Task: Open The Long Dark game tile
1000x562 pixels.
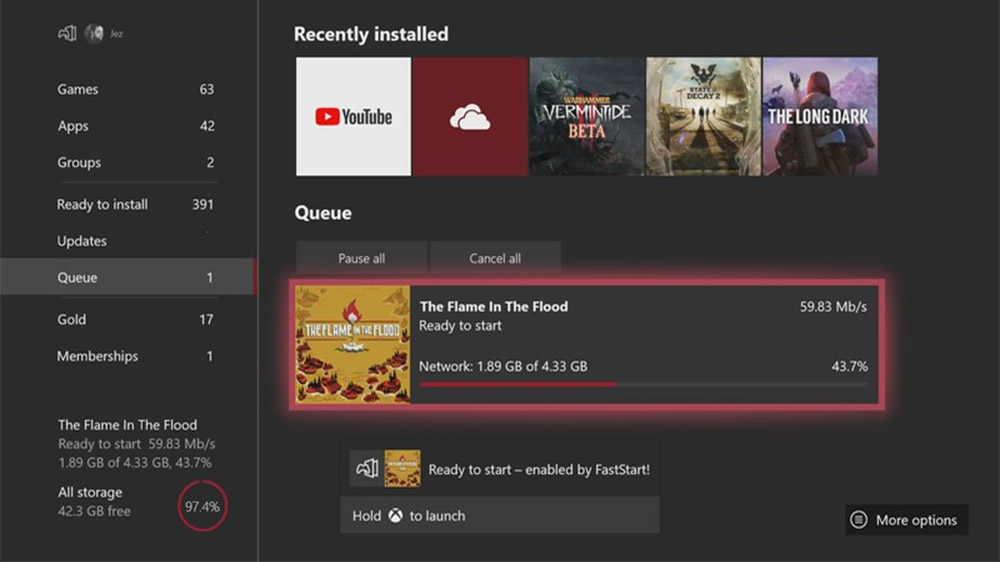Action: 820,116
